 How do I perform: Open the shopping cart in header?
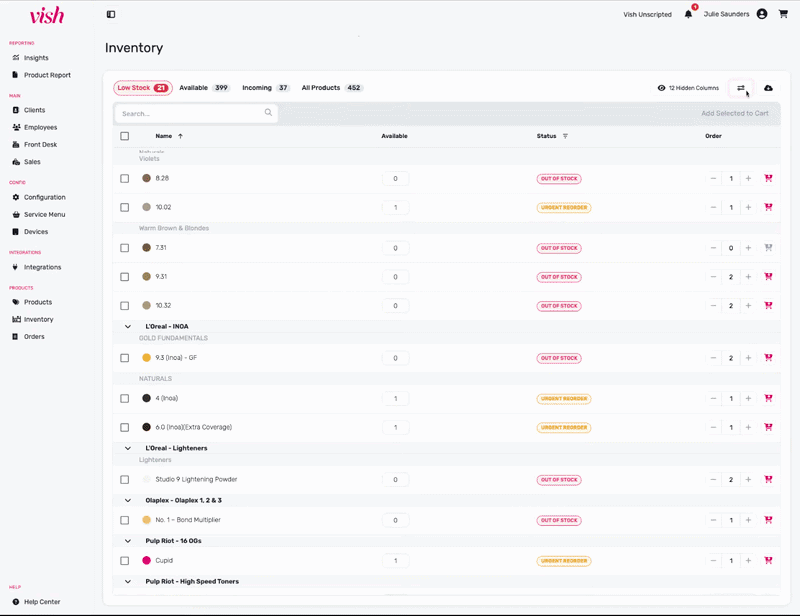coord(783,14)
